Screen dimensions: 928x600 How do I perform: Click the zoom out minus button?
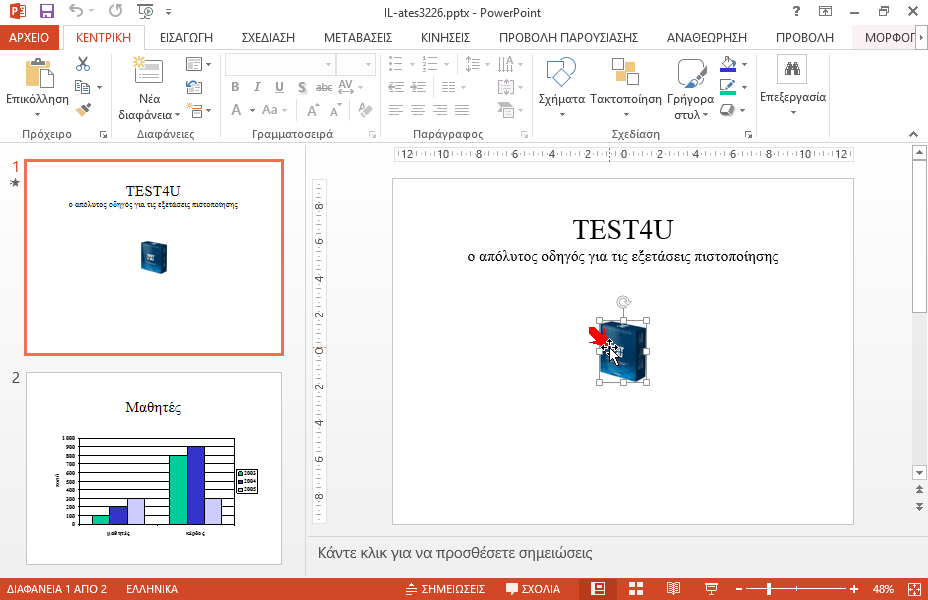pos(739,589)
